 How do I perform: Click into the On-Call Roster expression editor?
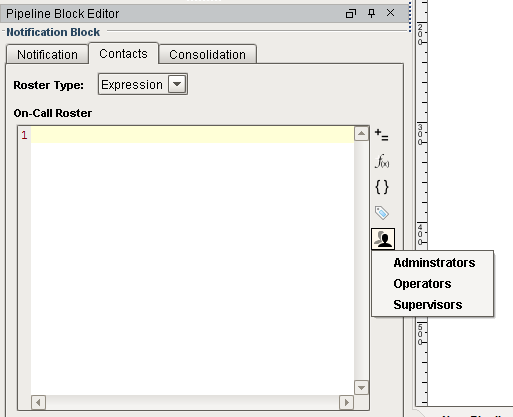(x=192, y=260)
